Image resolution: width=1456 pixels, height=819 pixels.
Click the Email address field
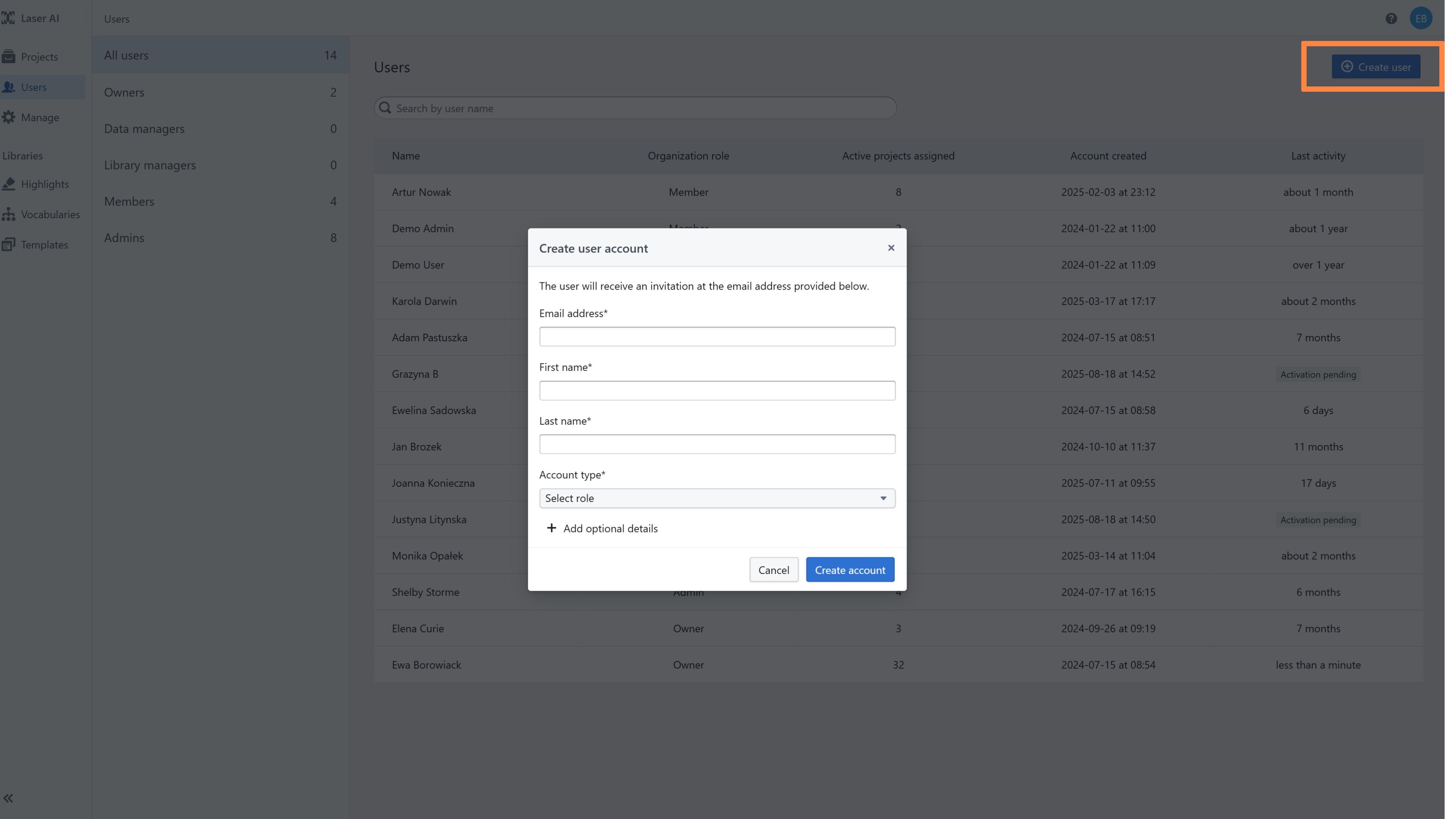717,336
